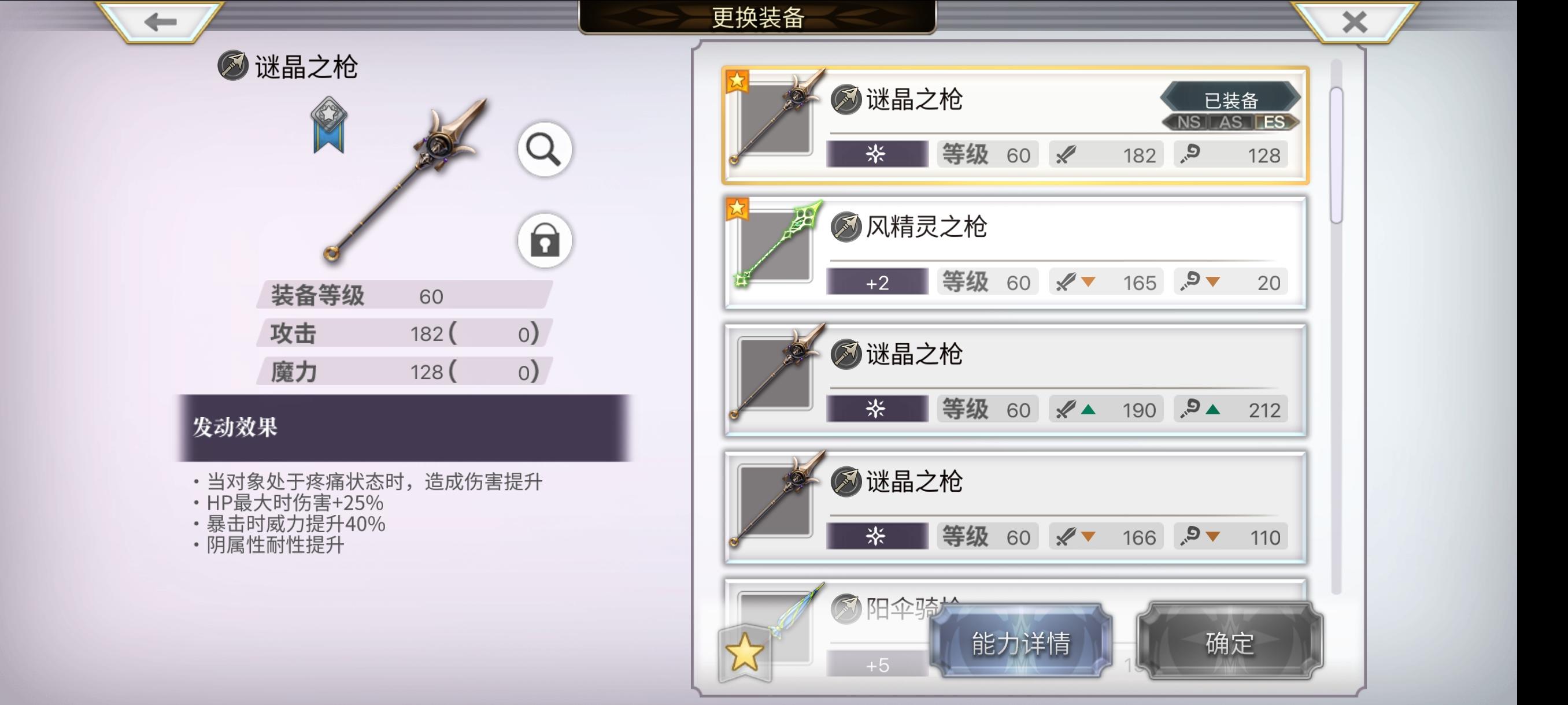Select the 风精灵之枪 spear entry

(1015, 253)
